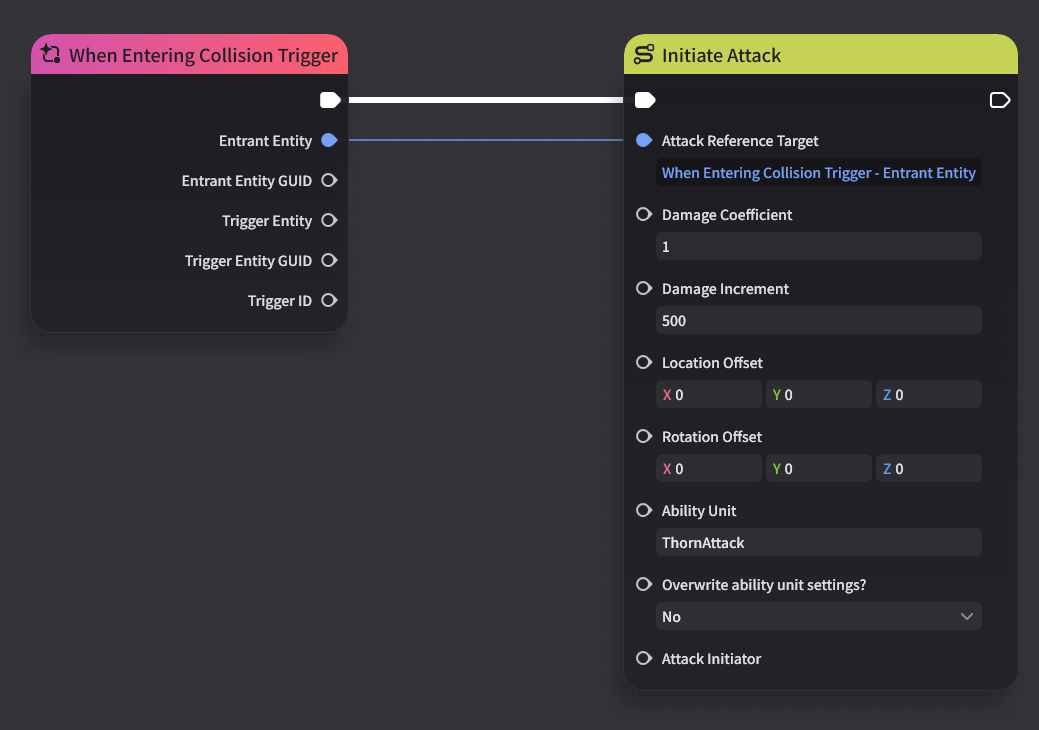Select the Initiate Attack node title
This screenshot has width=1039, height=730.
(721, 55)
